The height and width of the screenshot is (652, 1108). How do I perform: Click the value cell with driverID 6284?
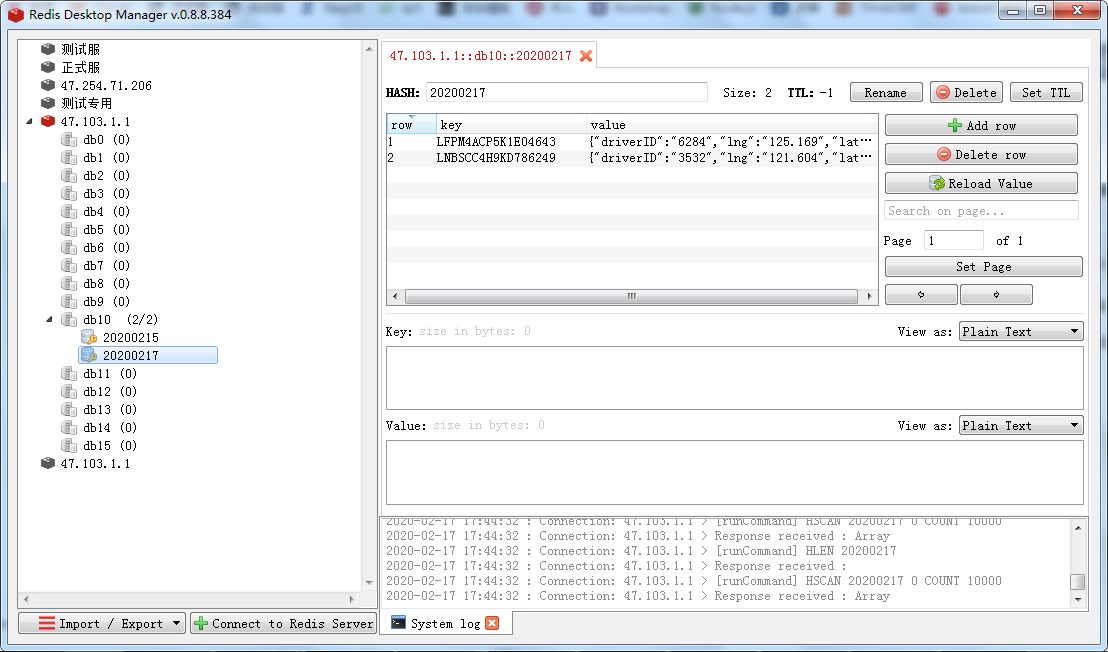click(731, 142)
